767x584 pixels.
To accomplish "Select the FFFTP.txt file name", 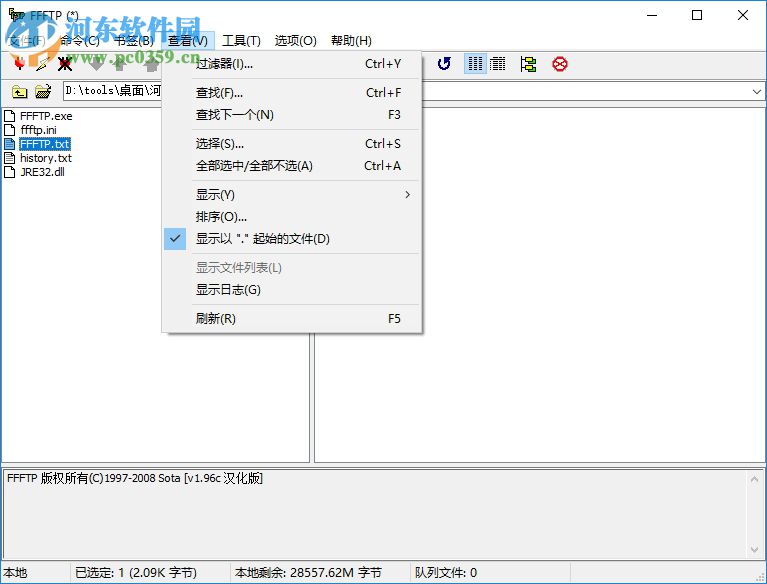I will (45, 144).
